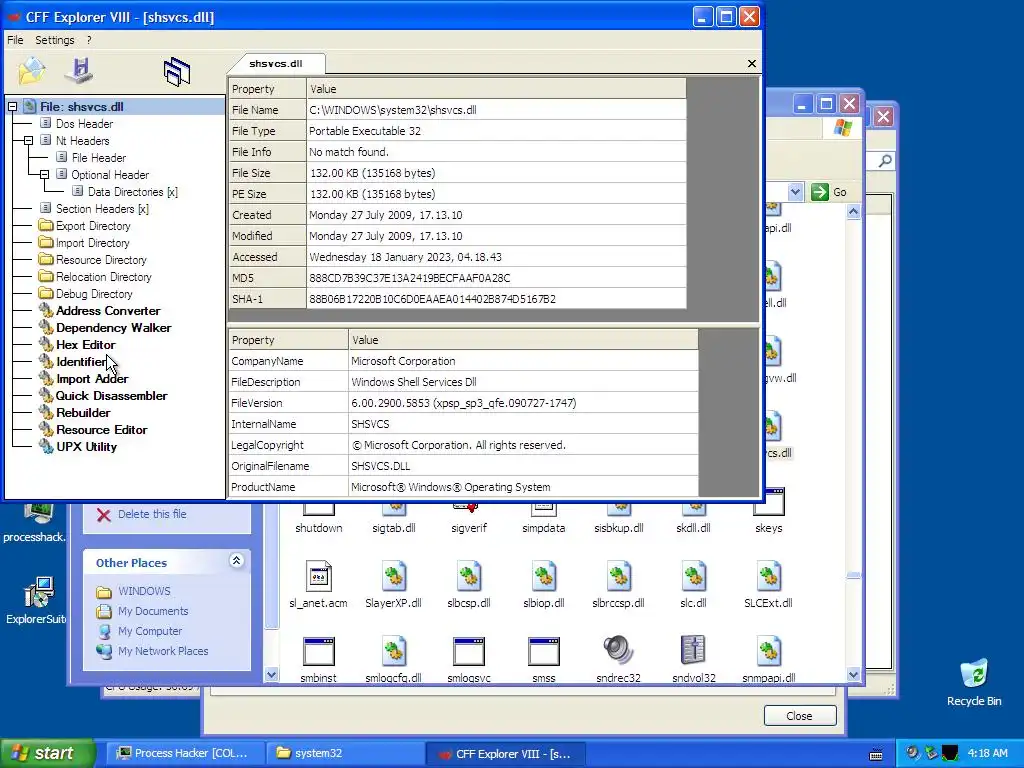1024x768 pixels.
Task: Switch to Process Hacker taskbar button
Action: (185, 754)
